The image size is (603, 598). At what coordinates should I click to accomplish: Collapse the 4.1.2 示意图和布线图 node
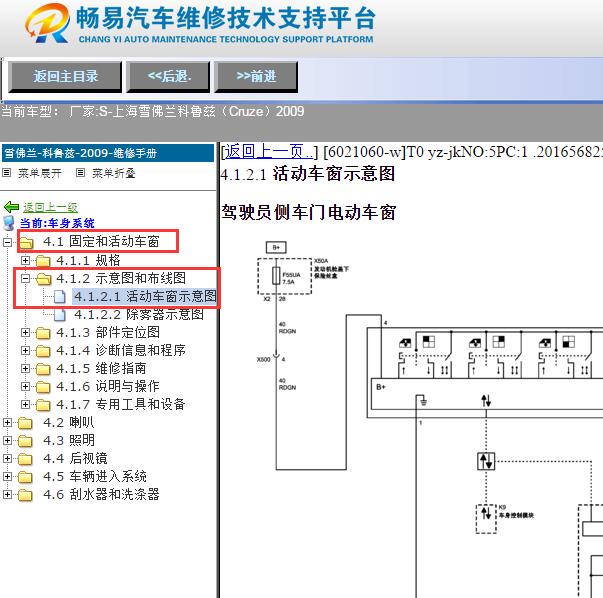25,278
